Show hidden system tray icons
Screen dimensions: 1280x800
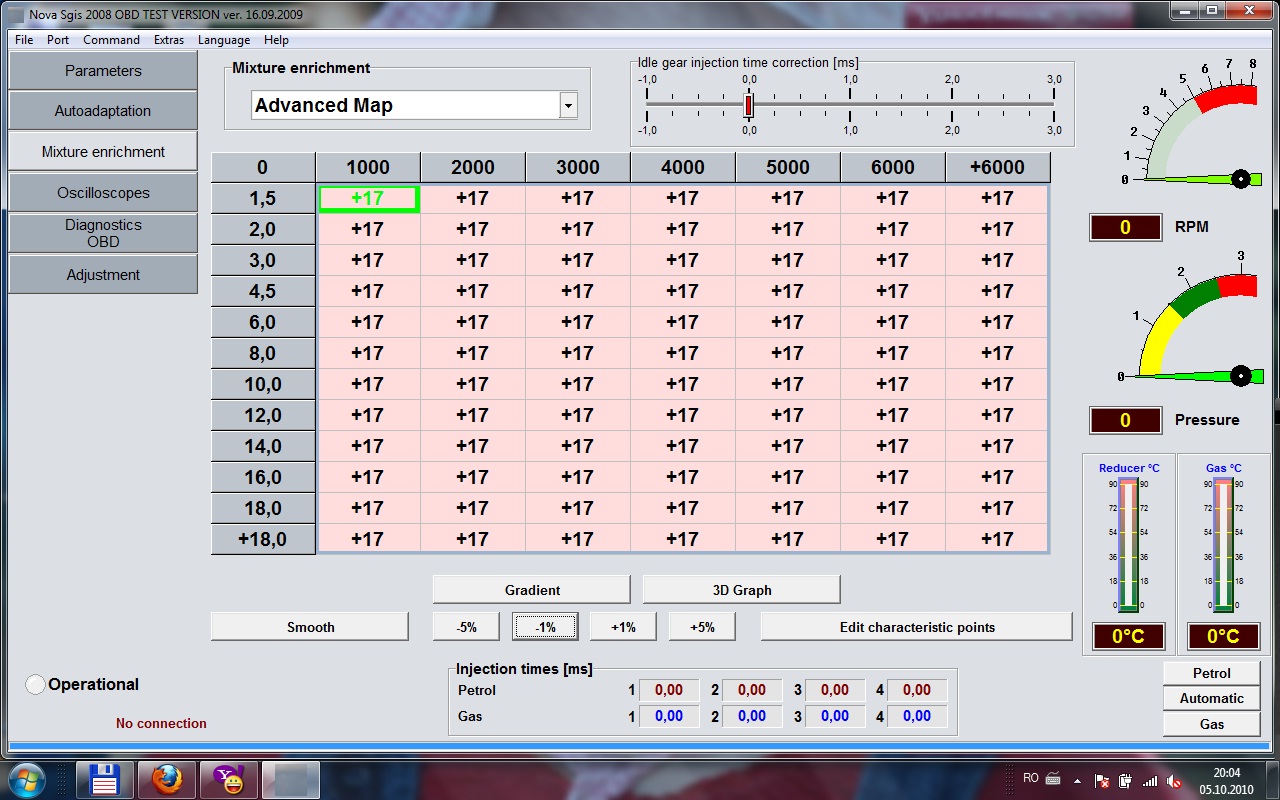(x=1077, y=780)
